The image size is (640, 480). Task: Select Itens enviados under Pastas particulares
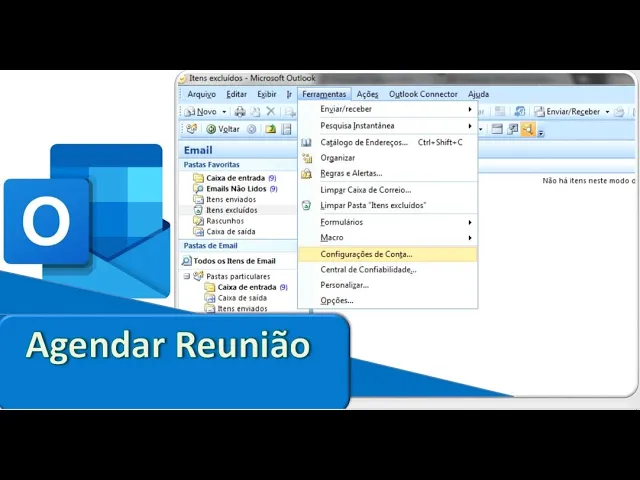pos(236,309)
